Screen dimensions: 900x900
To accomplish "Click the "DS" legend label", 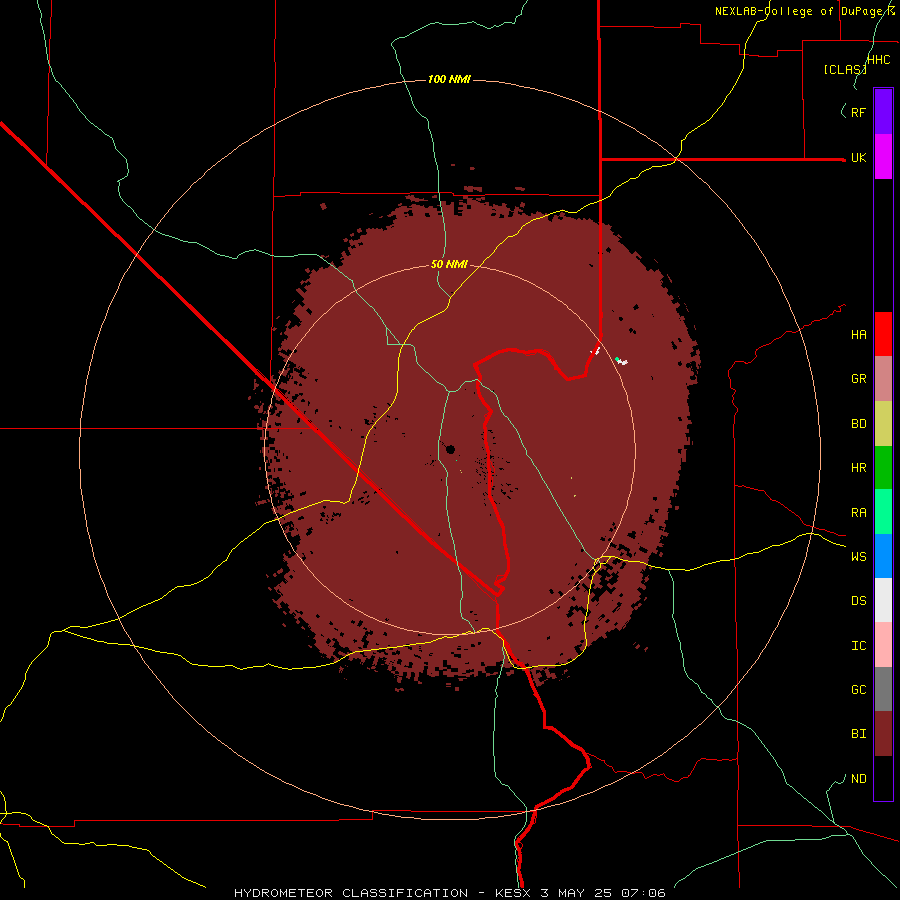I will pyautogui.click(x=859, y=601).
